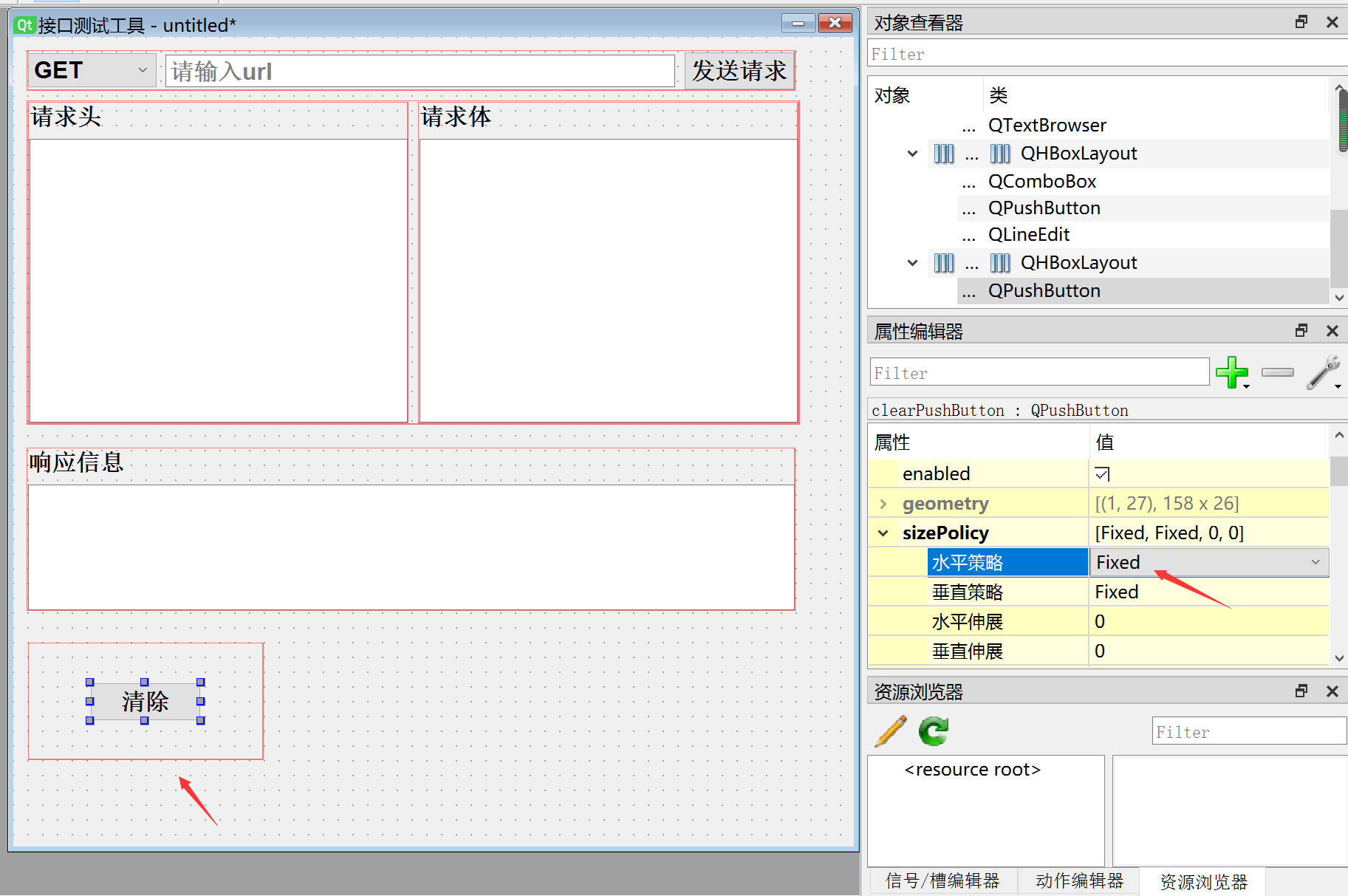
Task: Click the object tree scroll down arrow
Action: (1339, 298)
